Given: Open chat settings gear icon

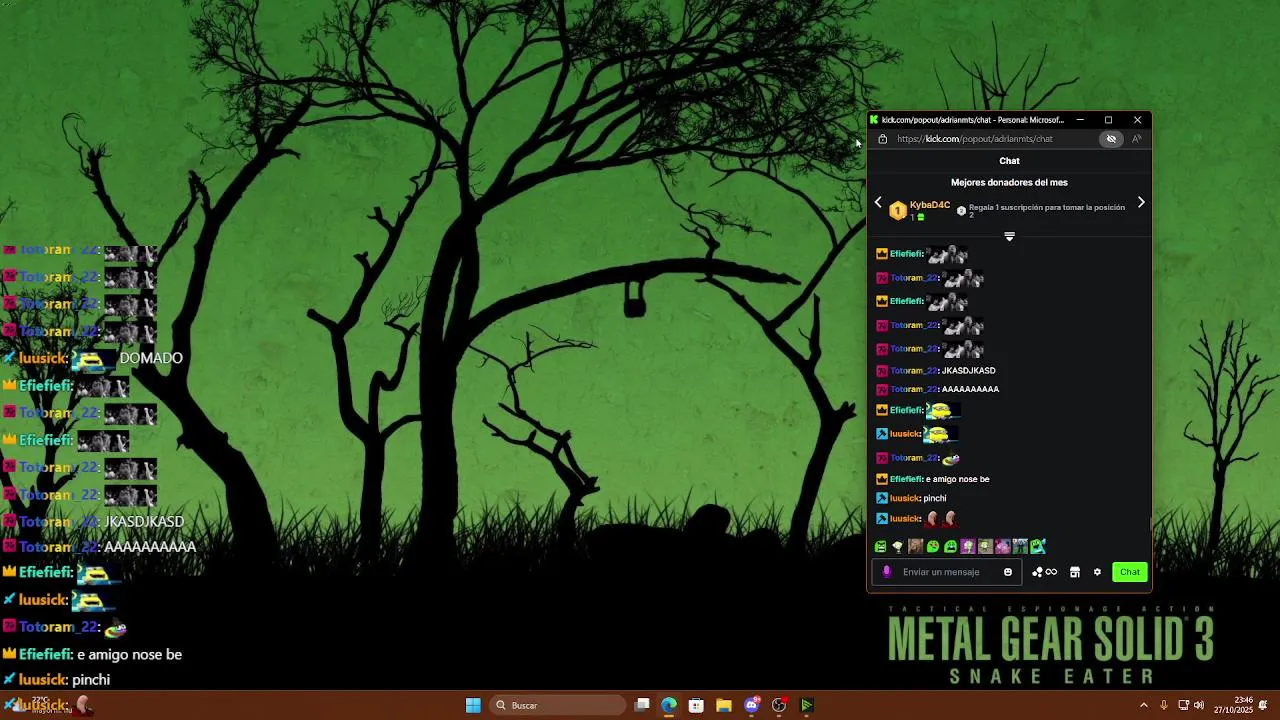Looking at the screenshot, I should 1097,572.
